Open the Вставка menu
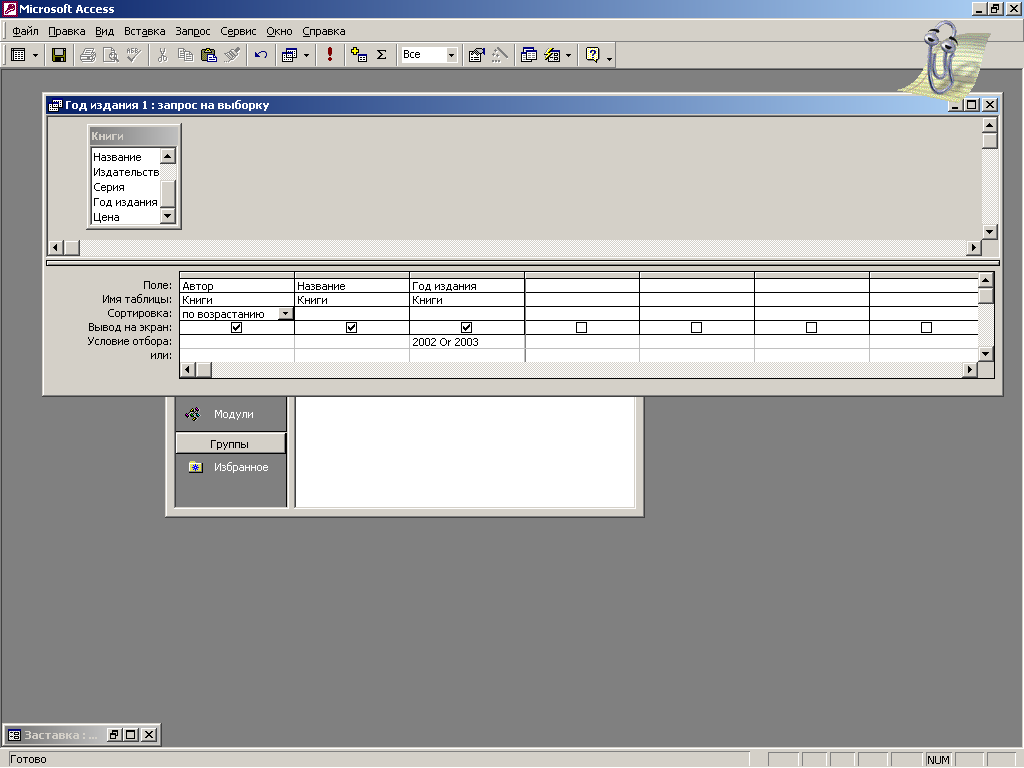 [x=144, y=31]
